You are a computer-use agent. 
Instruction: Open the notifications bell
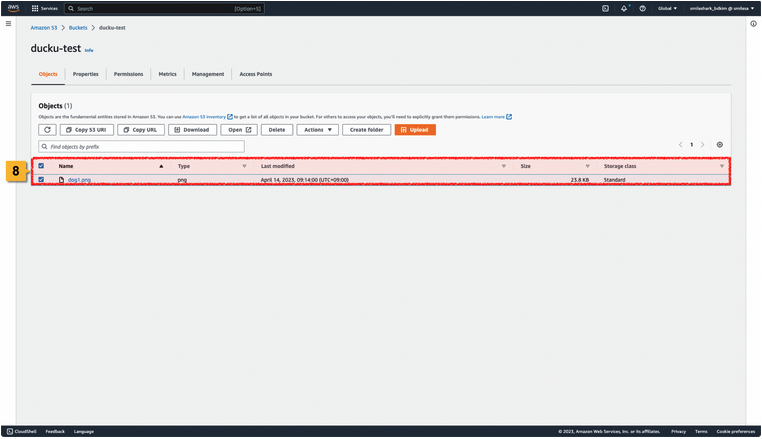tap(624, 8)
